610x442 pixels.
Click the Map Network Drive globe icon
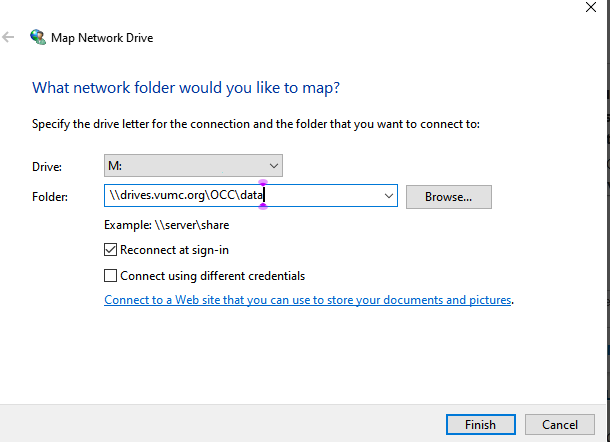click(38, 38)
